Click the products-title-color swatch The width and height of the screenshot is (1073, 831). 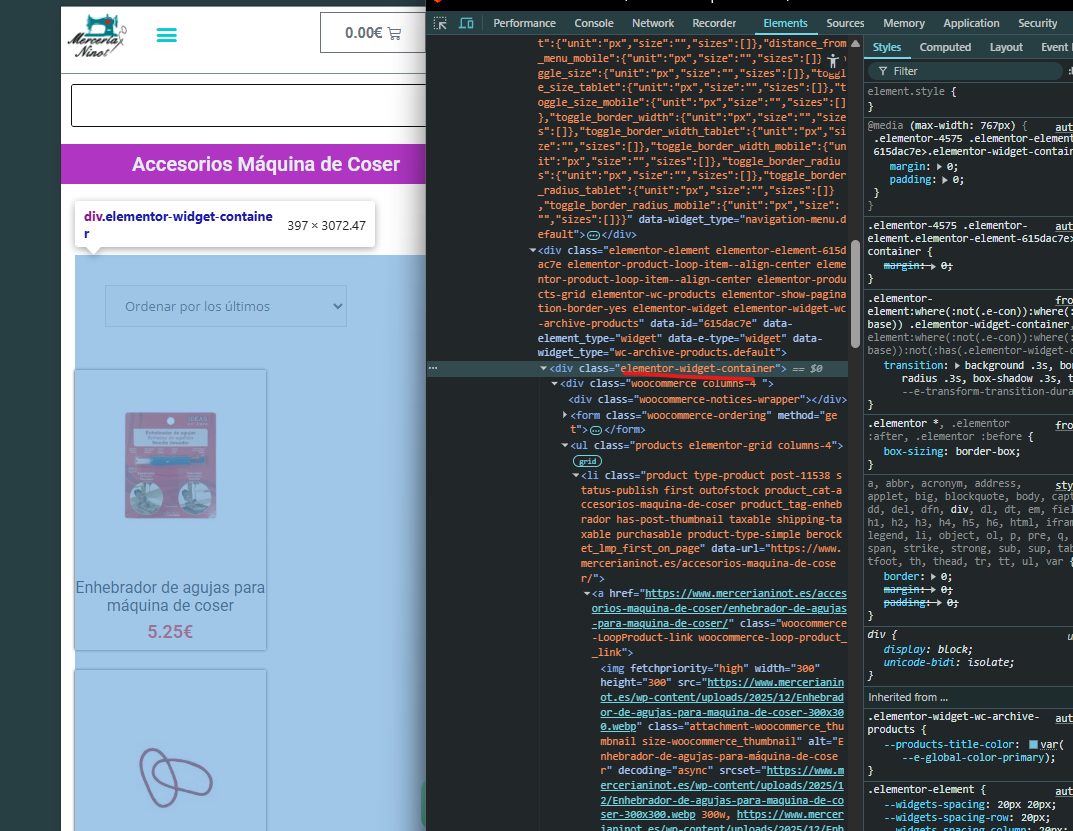click(x=1034, y=745)
